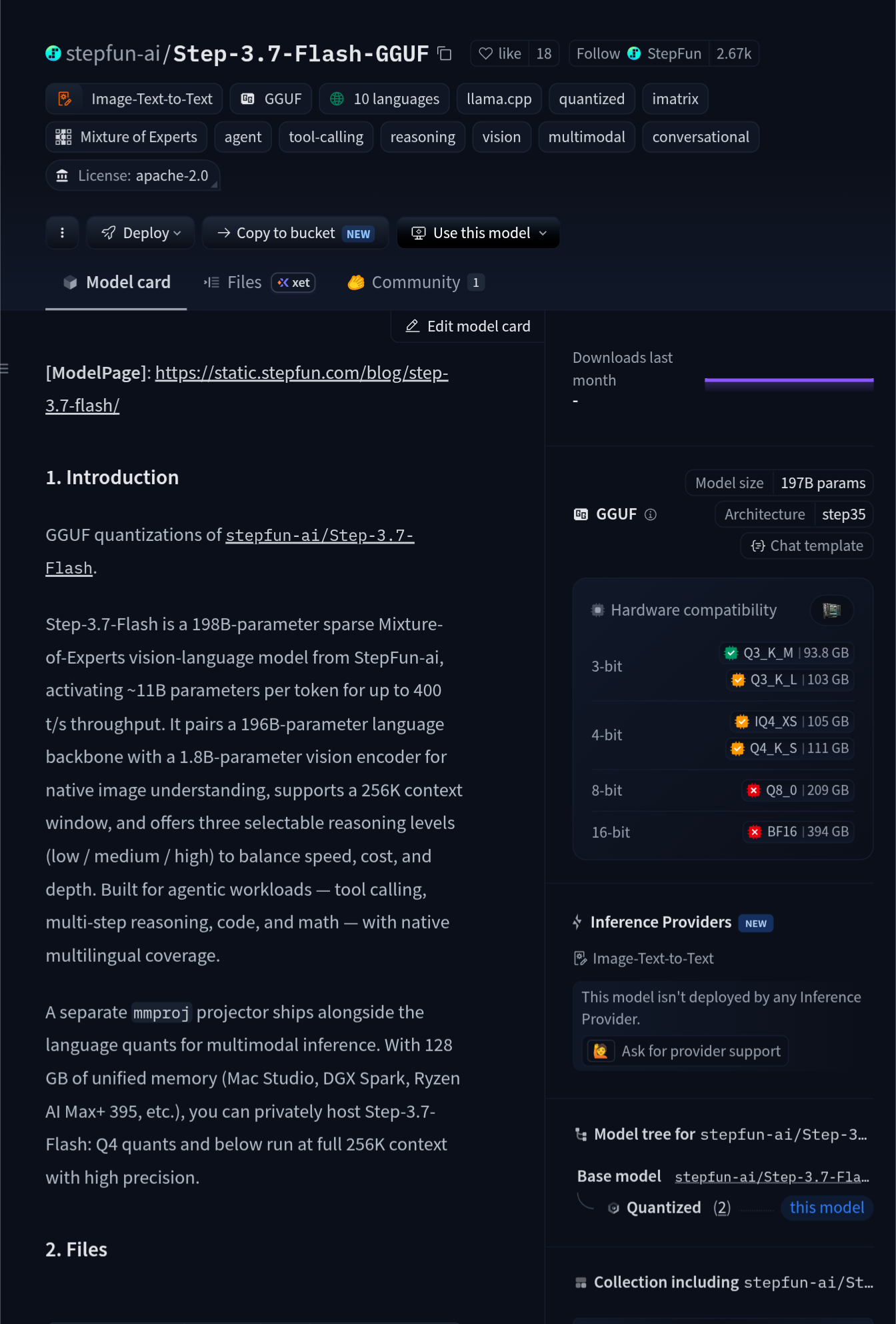Click Ask for provider support

(685, 1051)
